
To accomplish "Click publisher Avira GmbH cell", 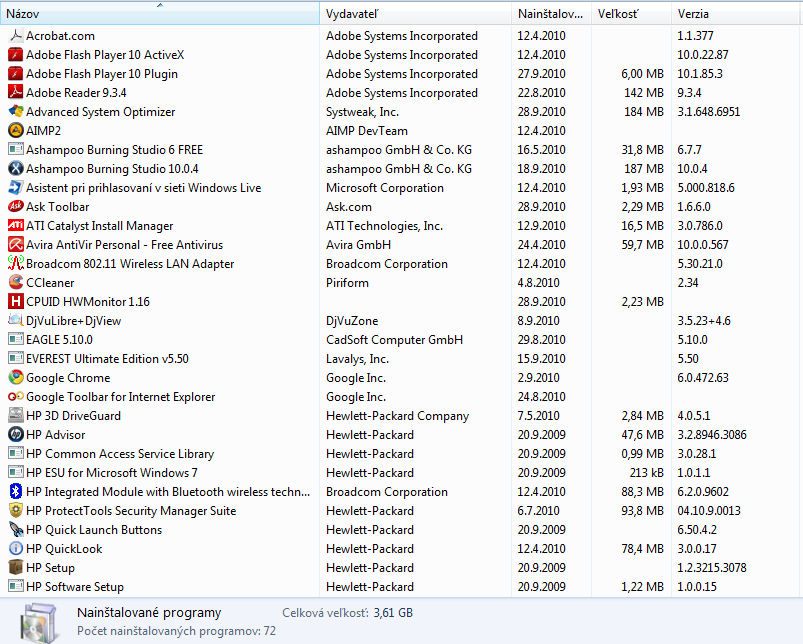I will tap(358, 245).
